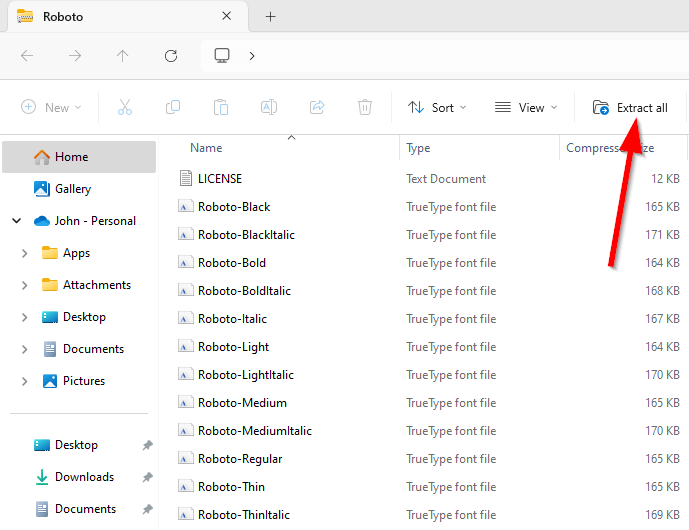Screen dimensions: 689x530
Task: Click the Roboto-Bold font file icon
Action: [x=186, y=263]
